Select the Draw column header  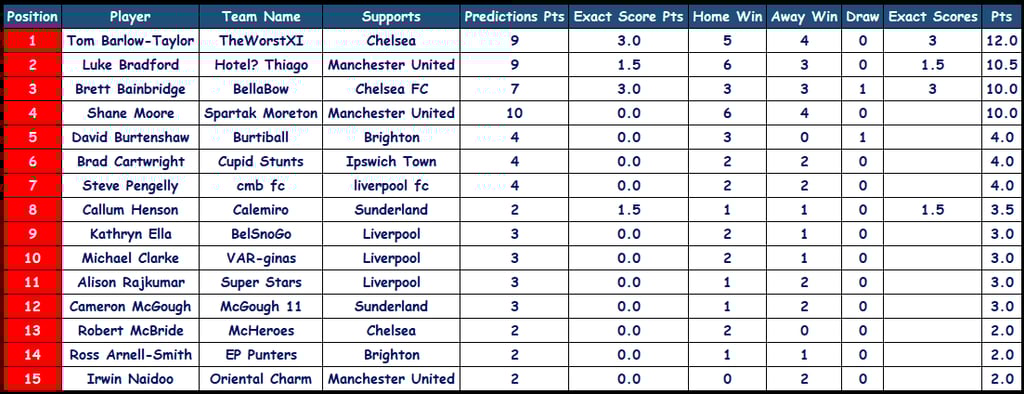[x=863, y=17]
